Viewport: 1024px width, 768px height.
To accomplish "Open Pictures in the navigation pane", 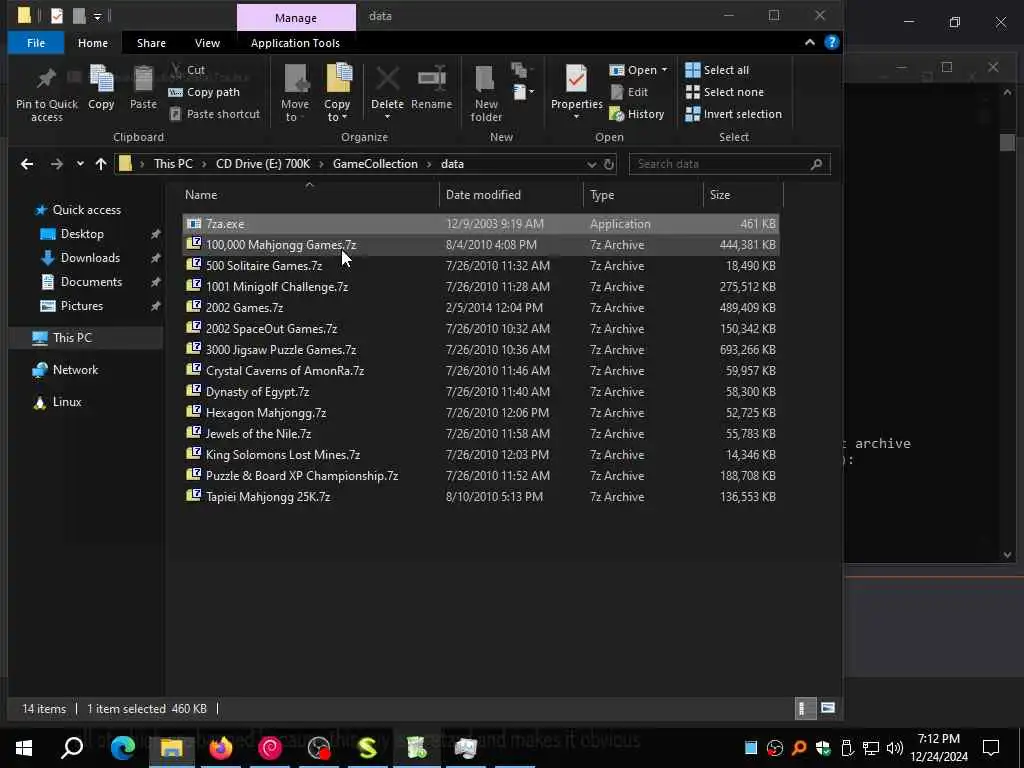I will tap(82, 306).
